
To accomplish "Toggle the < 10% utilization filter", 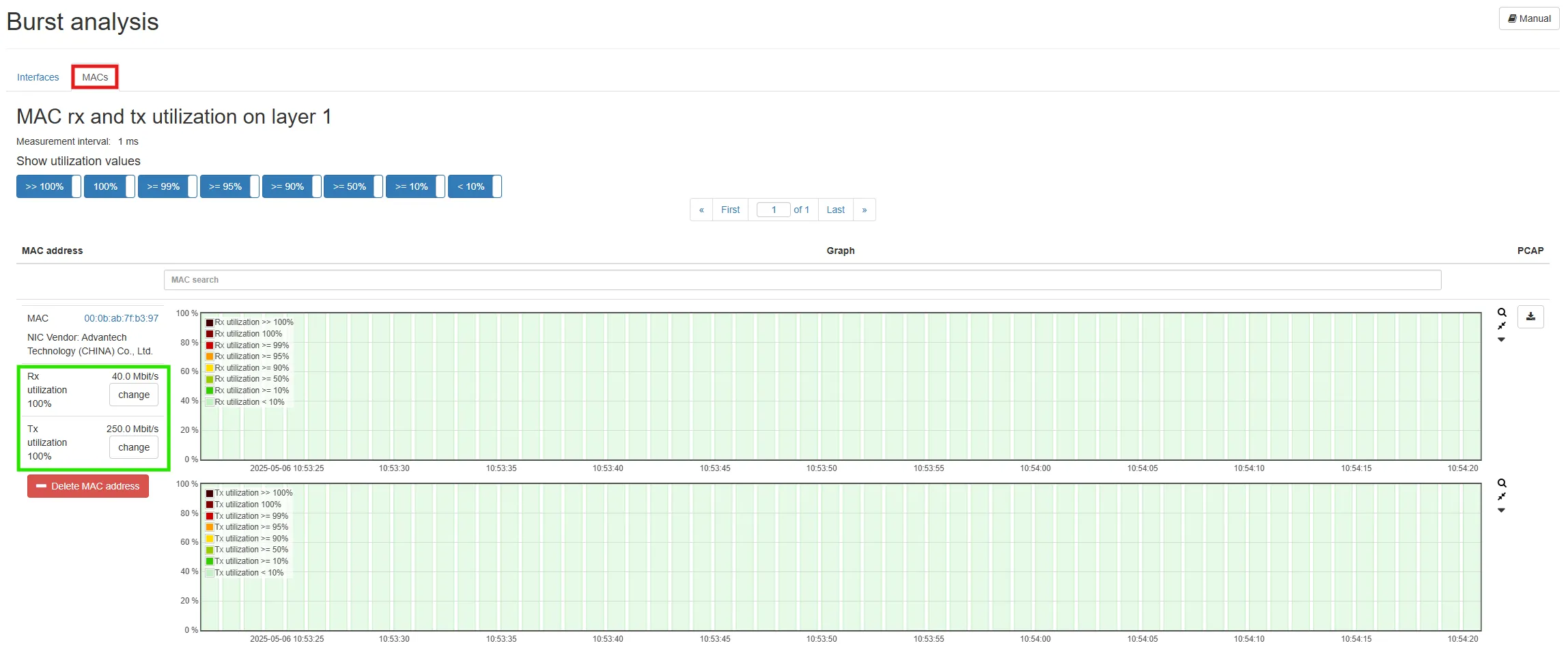I will (x=471, y=186).
